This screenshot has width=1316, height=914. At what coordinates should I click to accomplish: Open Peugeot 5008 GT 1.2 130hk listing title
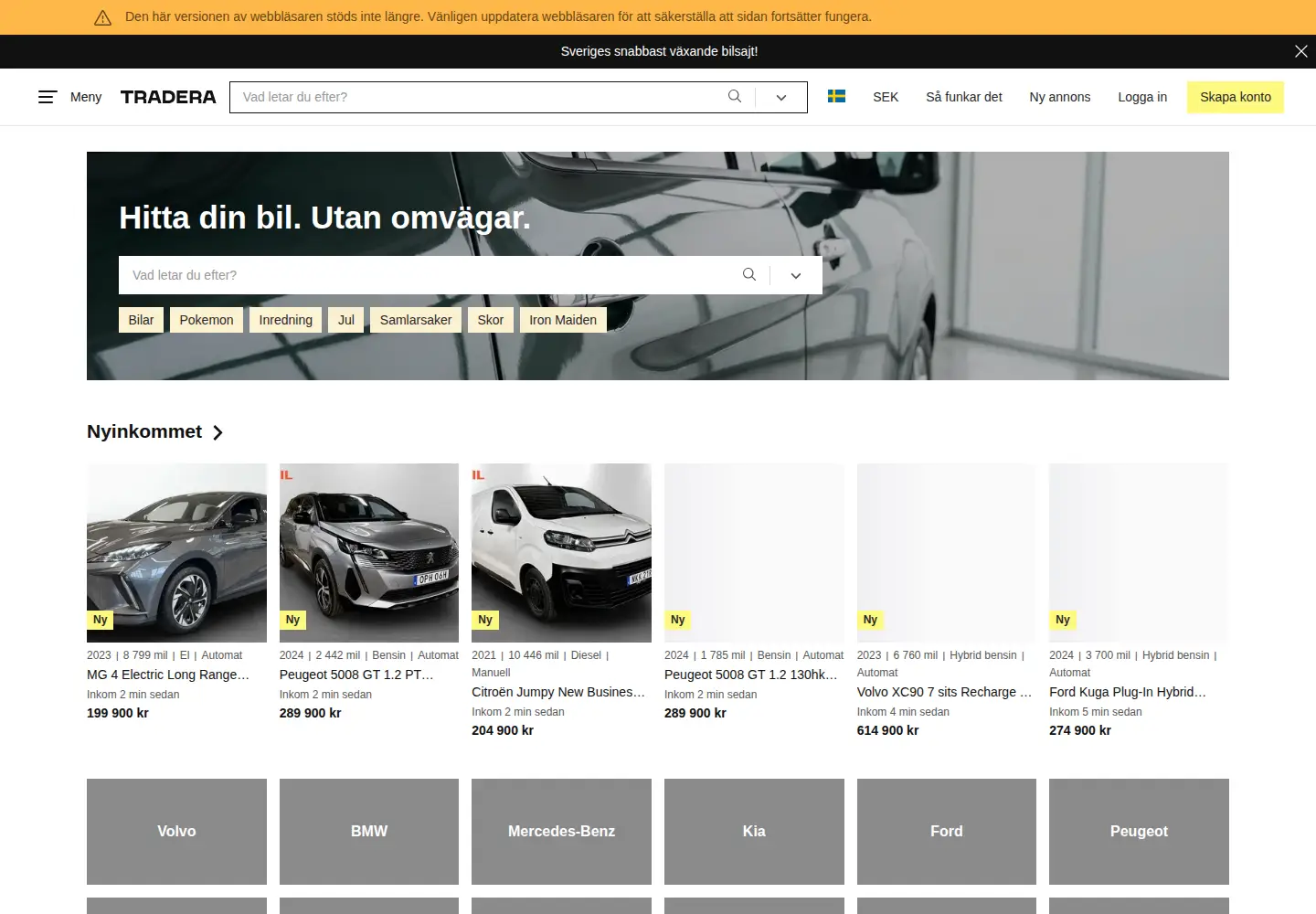[751, 675]
